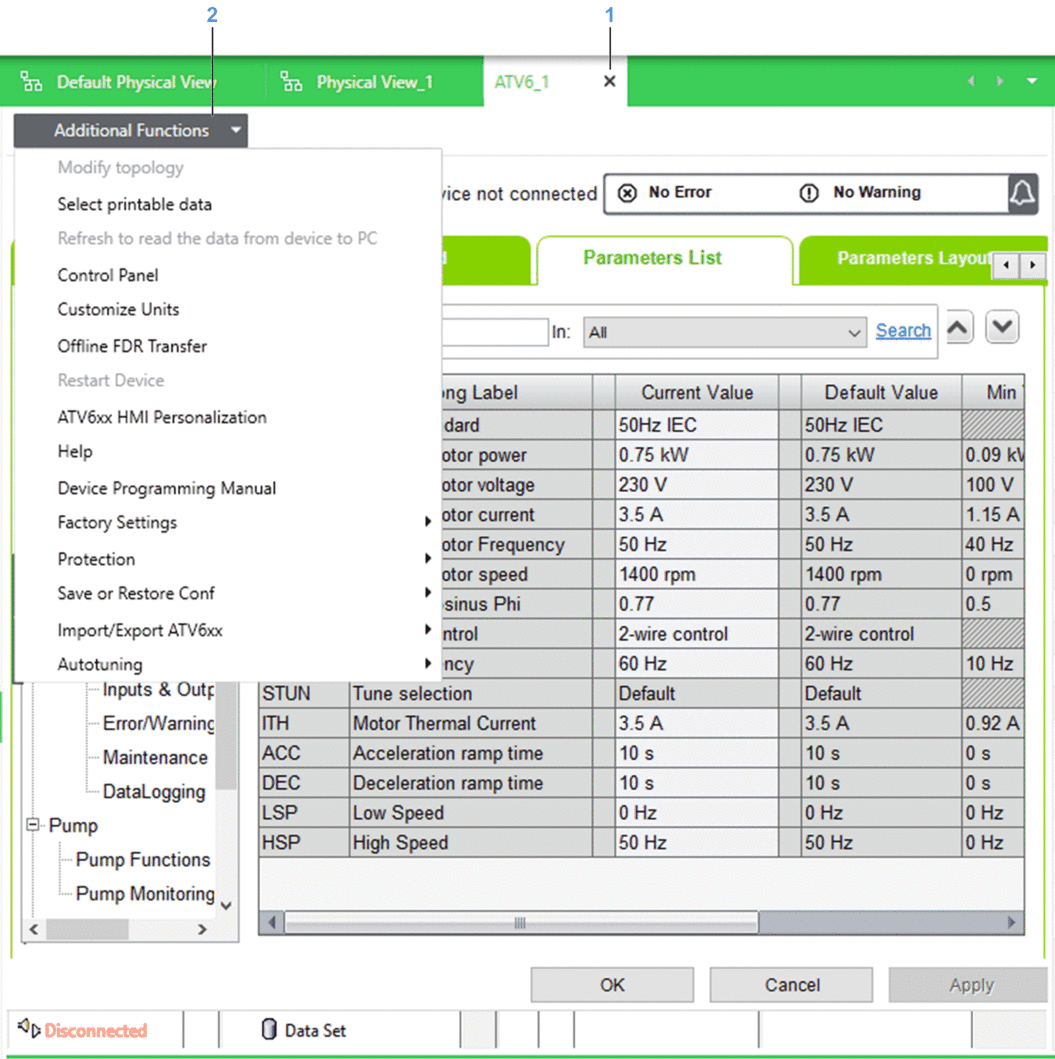This screenshot has height=1059, width=1055.
Task: Click the Search link
Action: coord(903,330)
